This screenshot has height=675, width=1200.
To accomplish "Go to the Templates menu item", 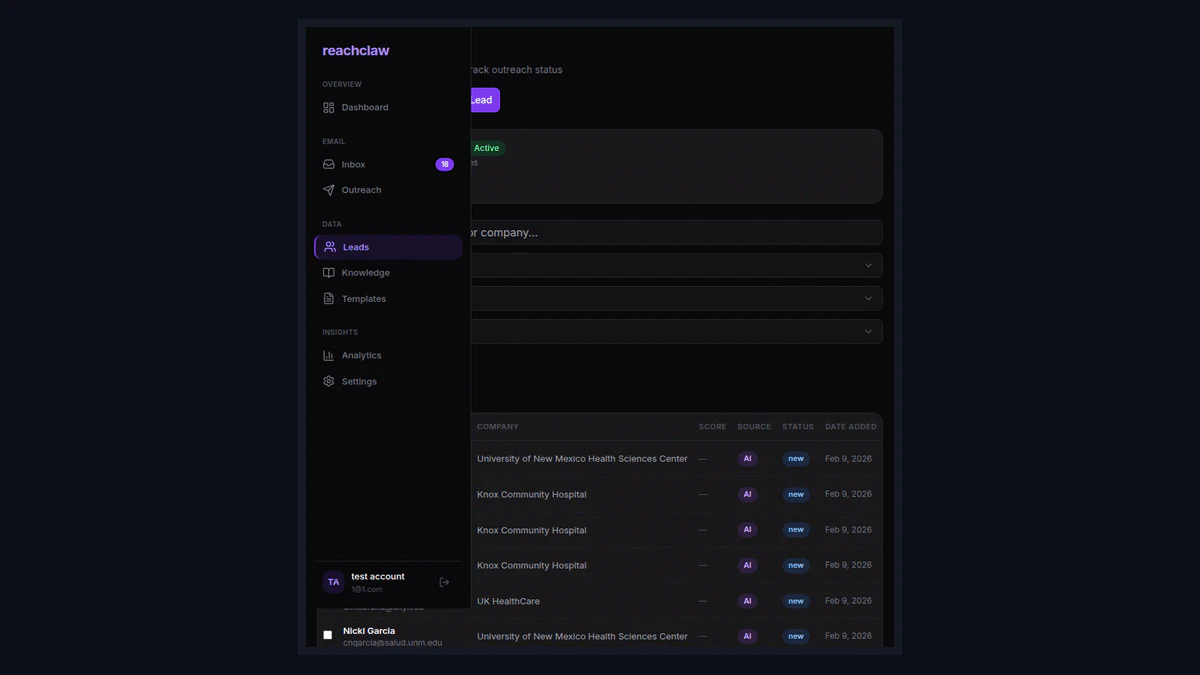I will point(364,299).
